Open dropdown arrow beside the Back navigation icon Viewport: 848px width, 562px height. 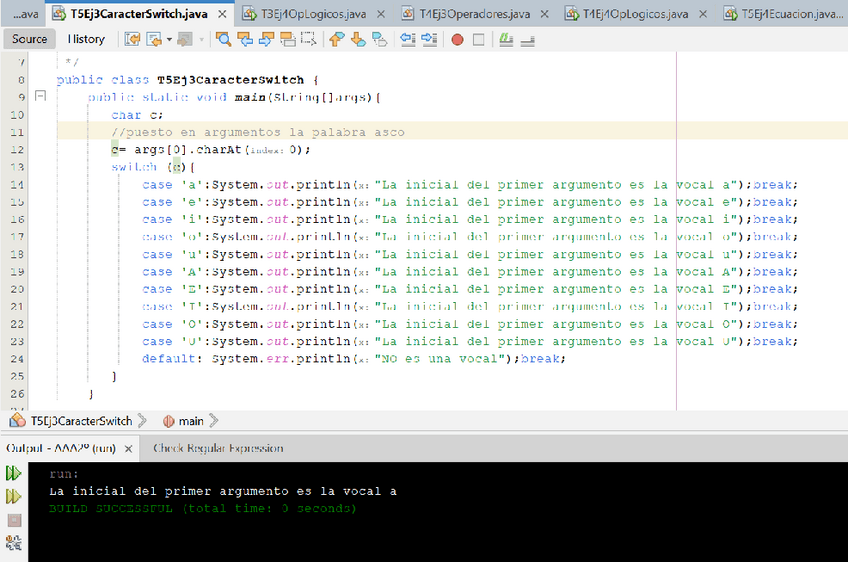(169, 39)
